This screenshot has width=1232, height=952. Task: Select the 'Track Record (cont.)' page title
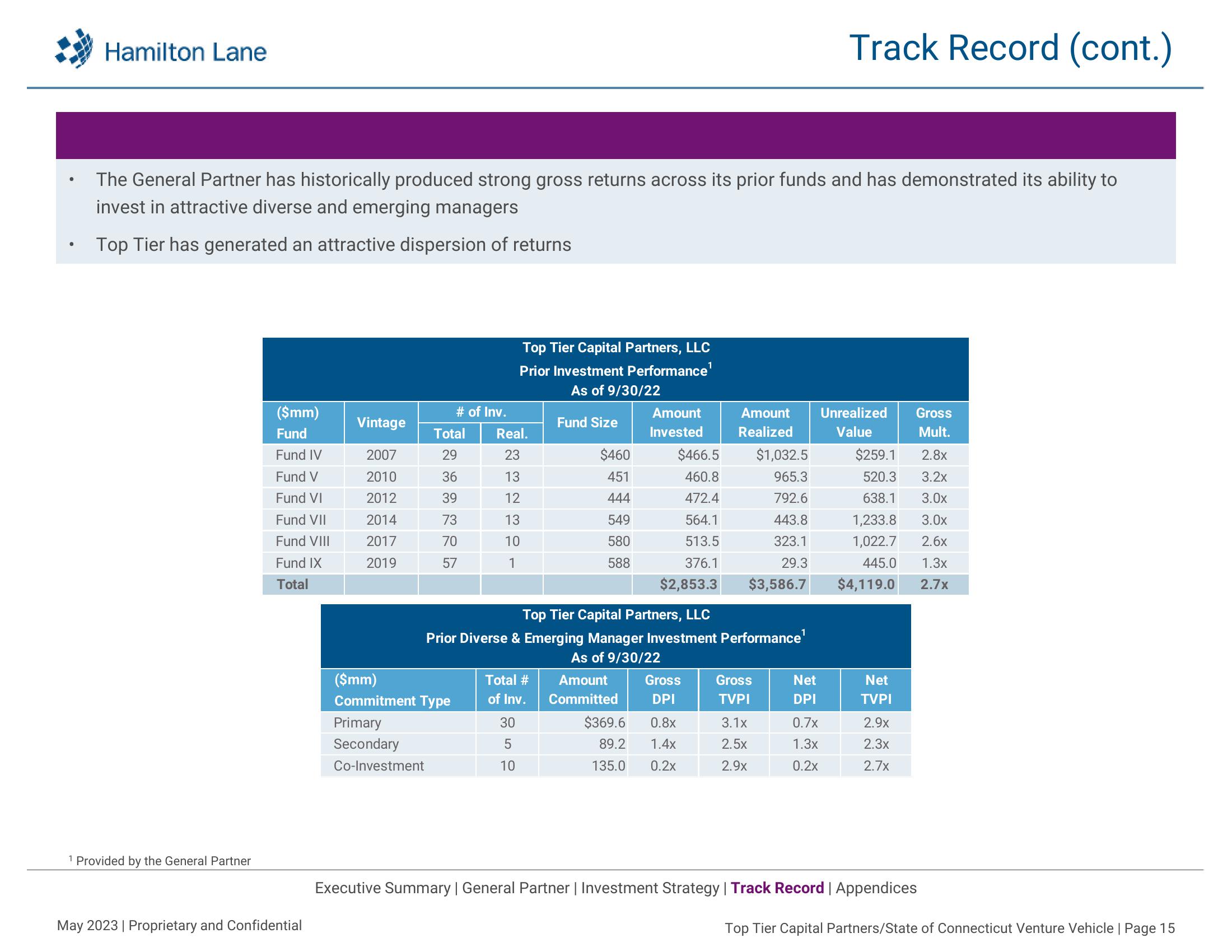[x=1011, y=49]
